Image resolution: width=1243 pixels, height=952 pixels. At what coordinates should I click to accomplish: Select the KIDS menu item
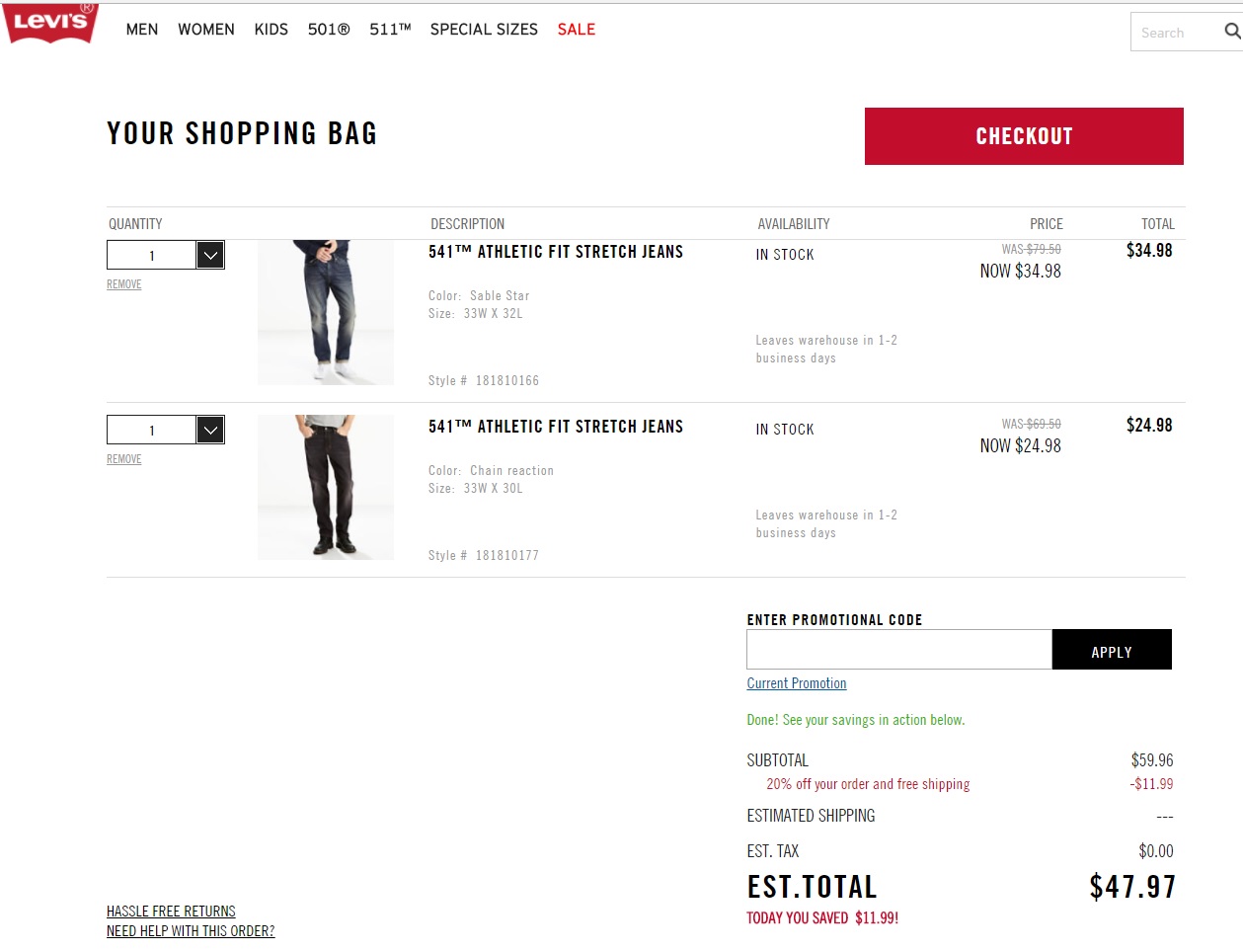click(x=272, y=30)
